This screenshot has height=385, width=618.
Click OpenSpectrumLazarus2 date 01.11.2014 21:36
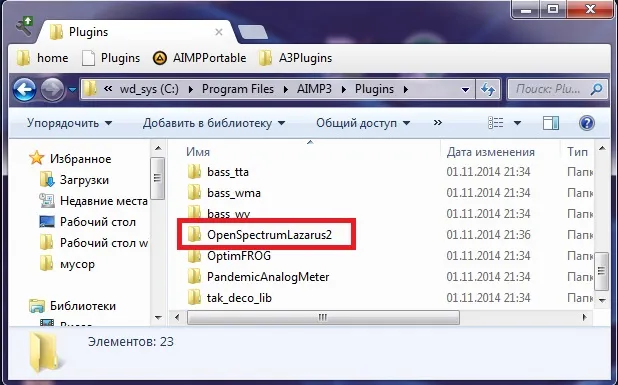(488, 235)
